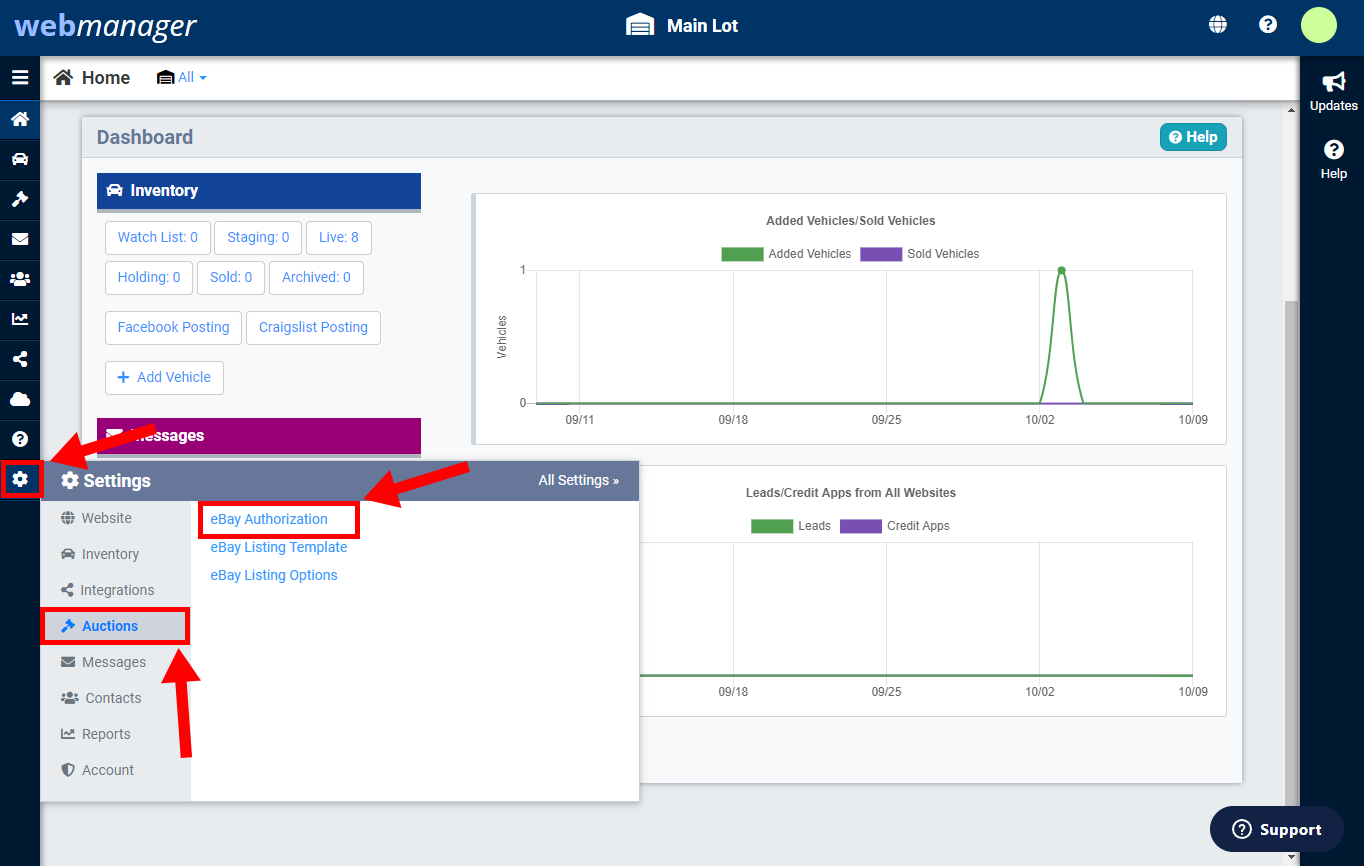Click the cloud icon in the sidebar

20,399
